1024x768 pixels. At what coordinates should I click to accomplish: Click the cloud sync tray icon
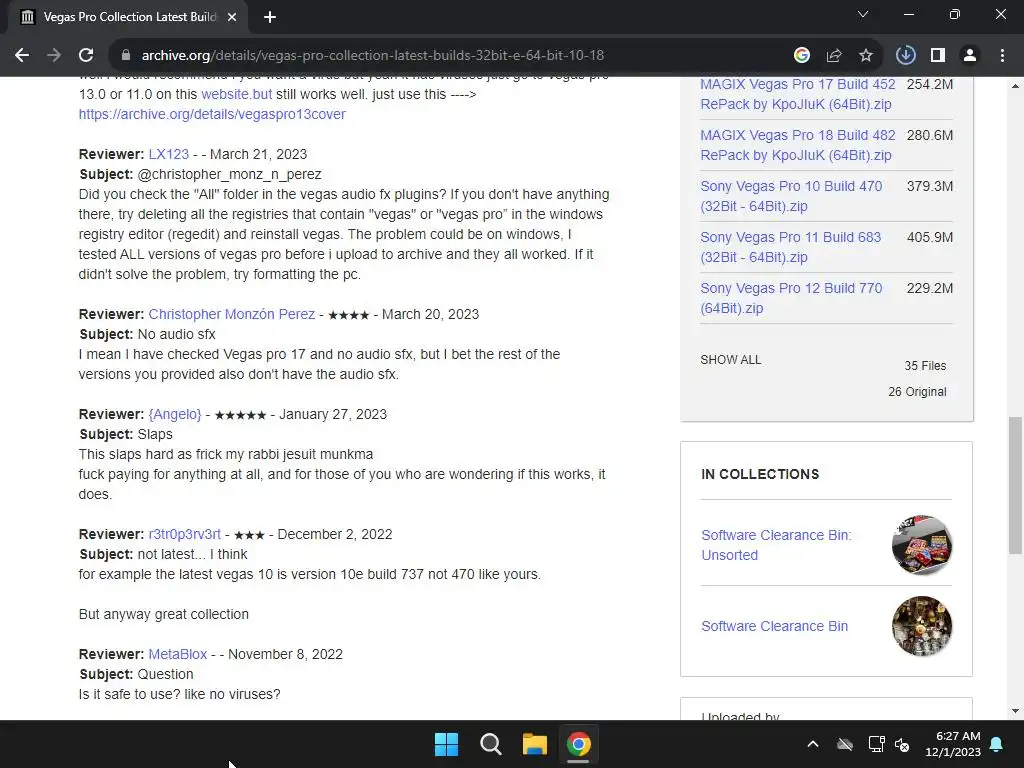[845, 744]
